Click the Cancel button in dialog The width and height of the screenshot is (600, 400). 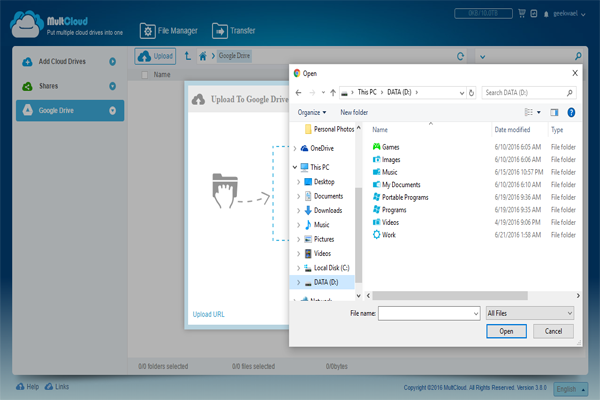tap(553, 331)
